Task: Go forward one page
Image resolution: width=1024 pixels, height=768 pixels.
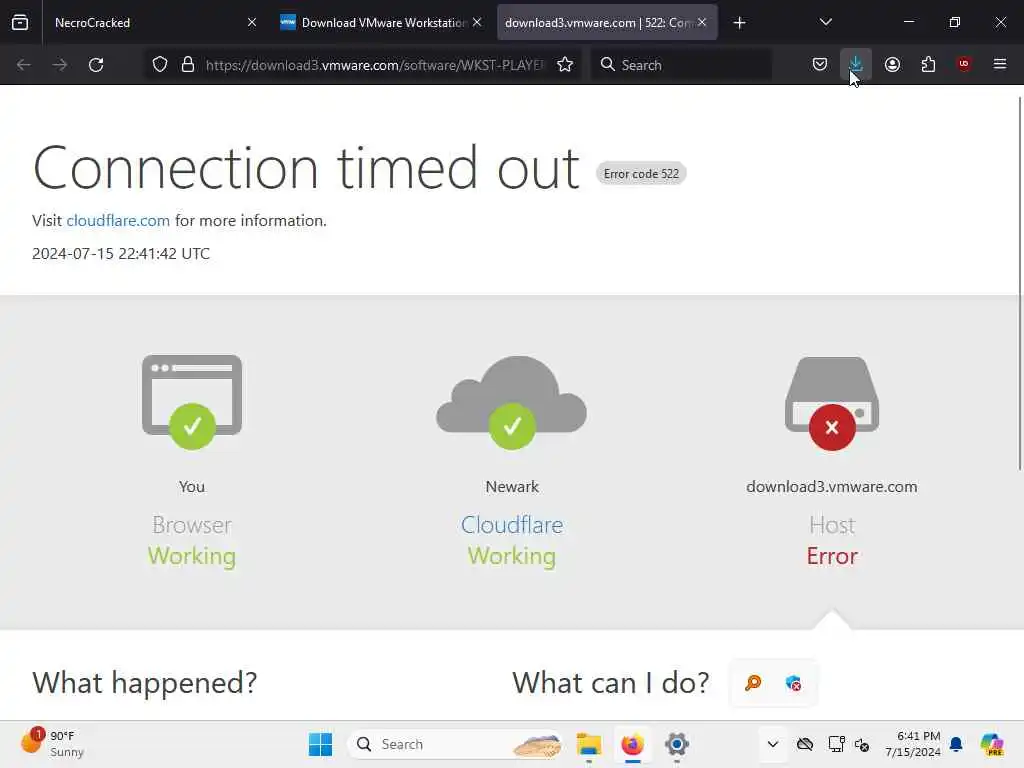Action: coord(59,65)
